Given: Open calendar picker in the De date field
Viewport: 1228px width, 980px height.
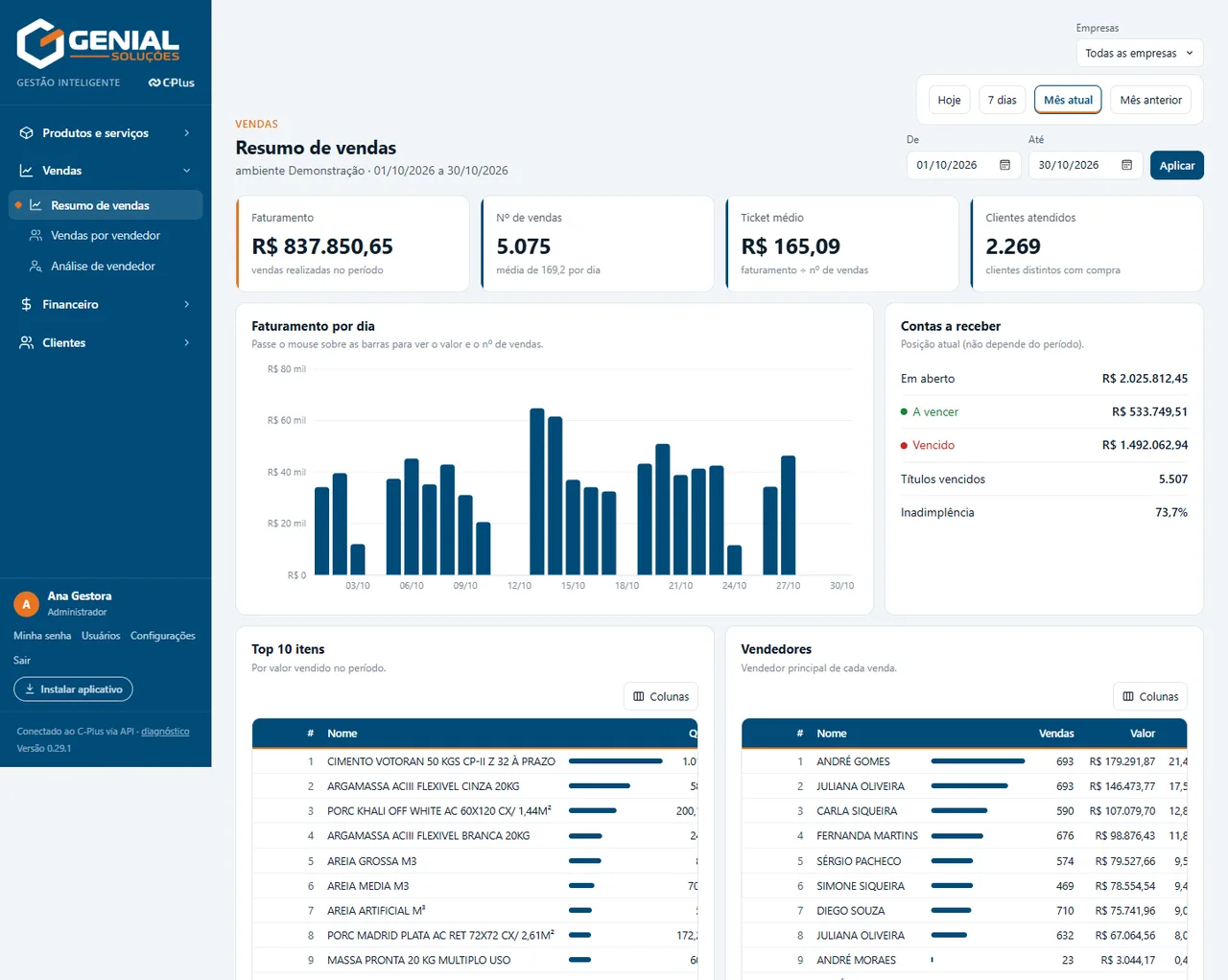Looking at the screenshot, I should [1004, 165].
